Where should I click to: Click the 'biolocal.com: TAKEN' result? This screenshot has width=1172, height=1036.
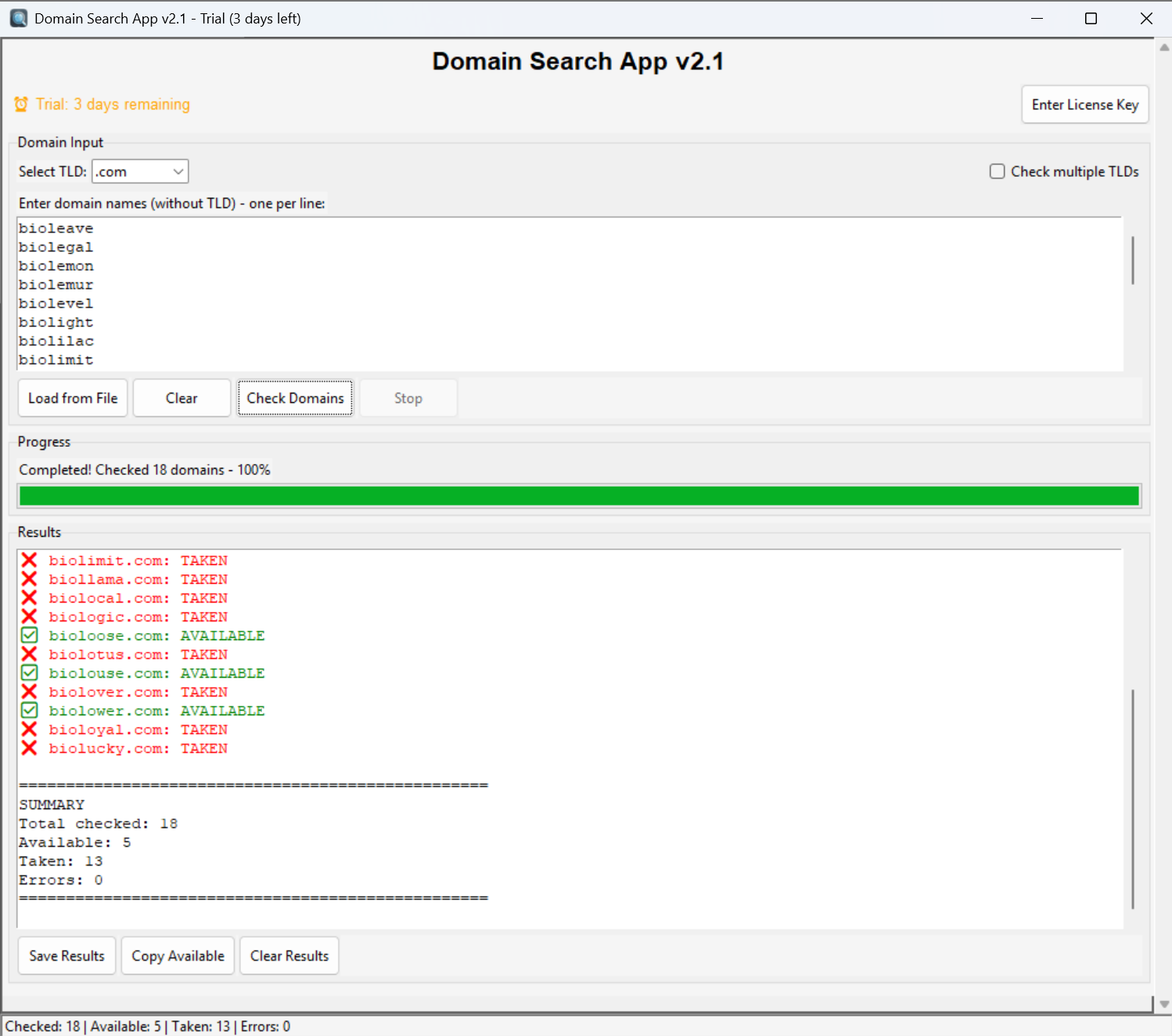coord(138,599)
